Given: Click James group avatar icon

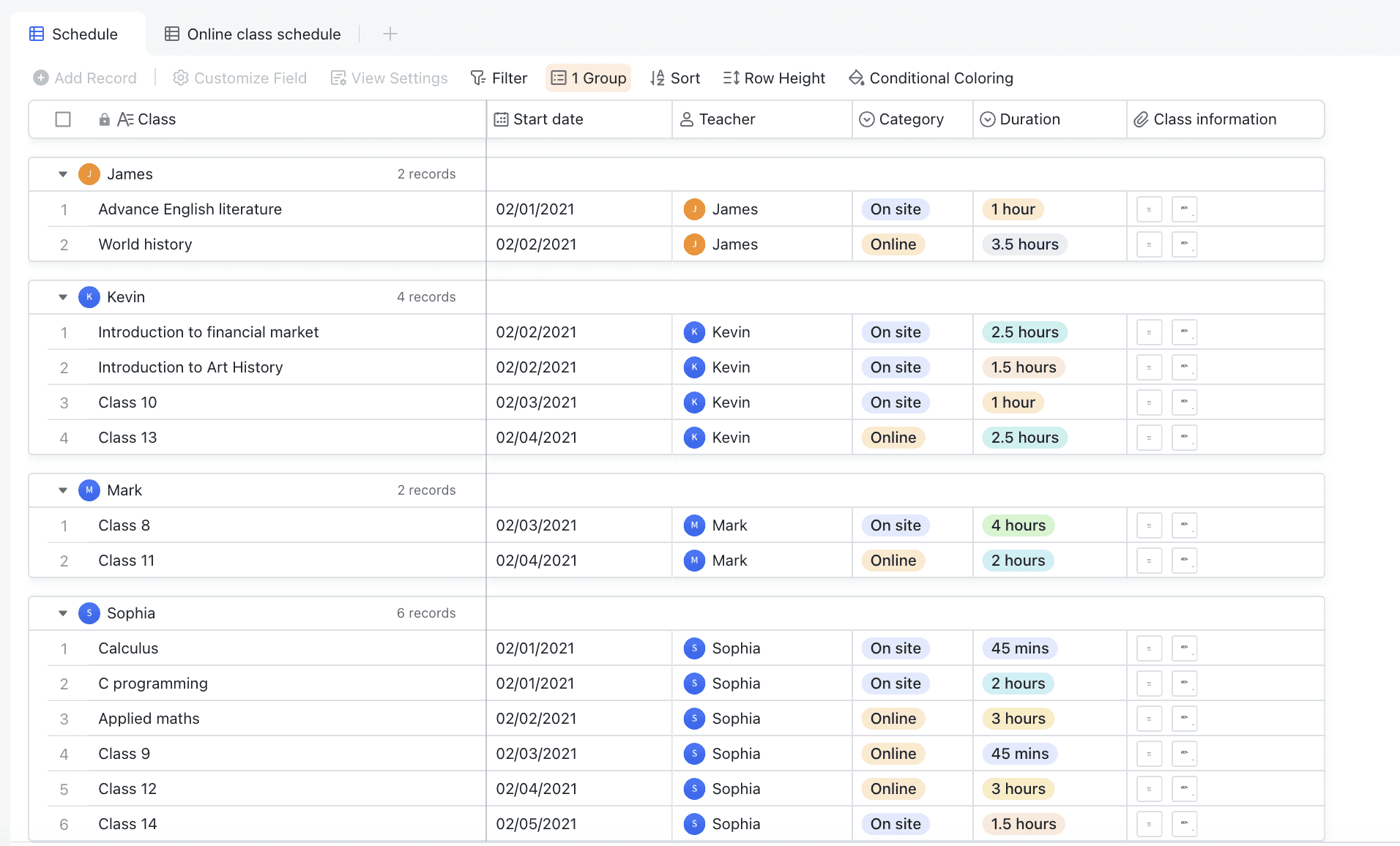Looking at the screenshot, I should pyautogui.click(x=89, y=174).
